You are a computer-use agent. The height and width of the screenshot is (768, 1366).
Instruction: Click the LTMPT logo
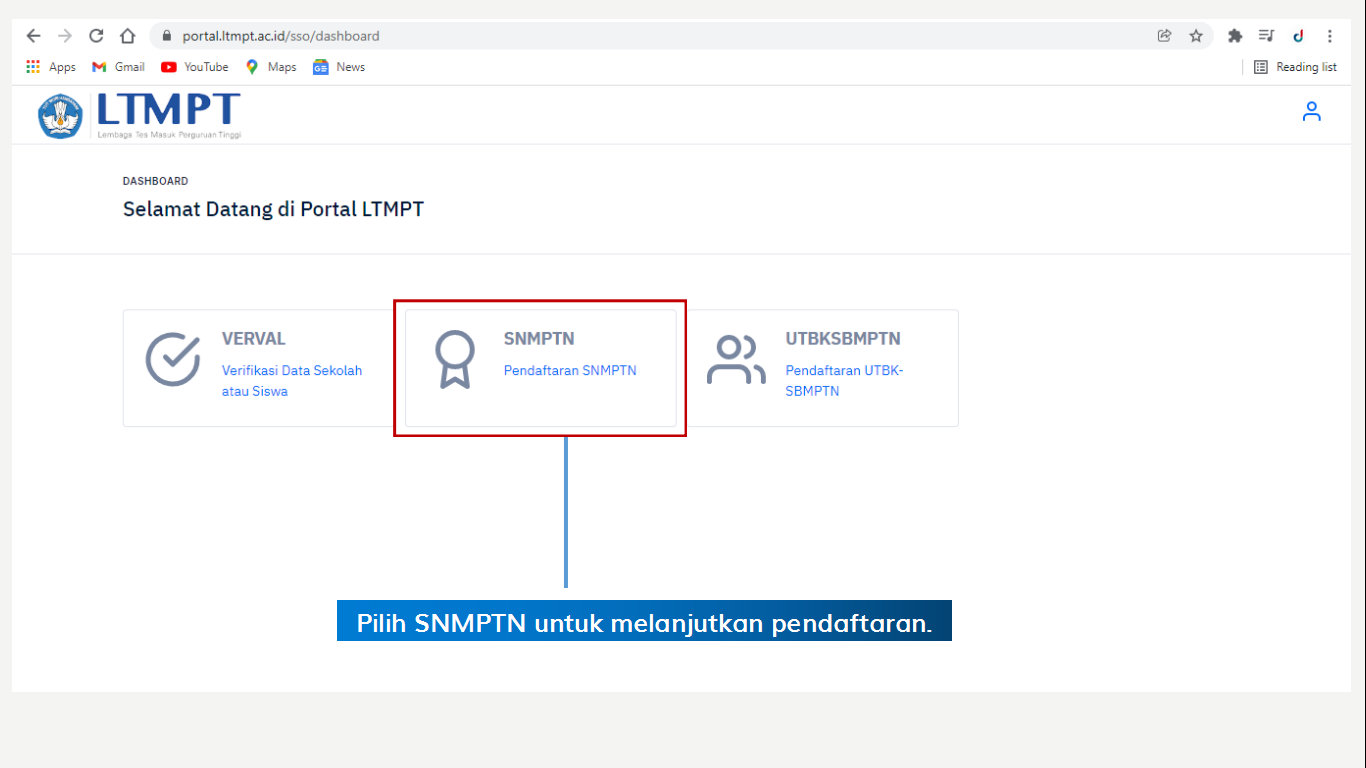coord(140,115)
